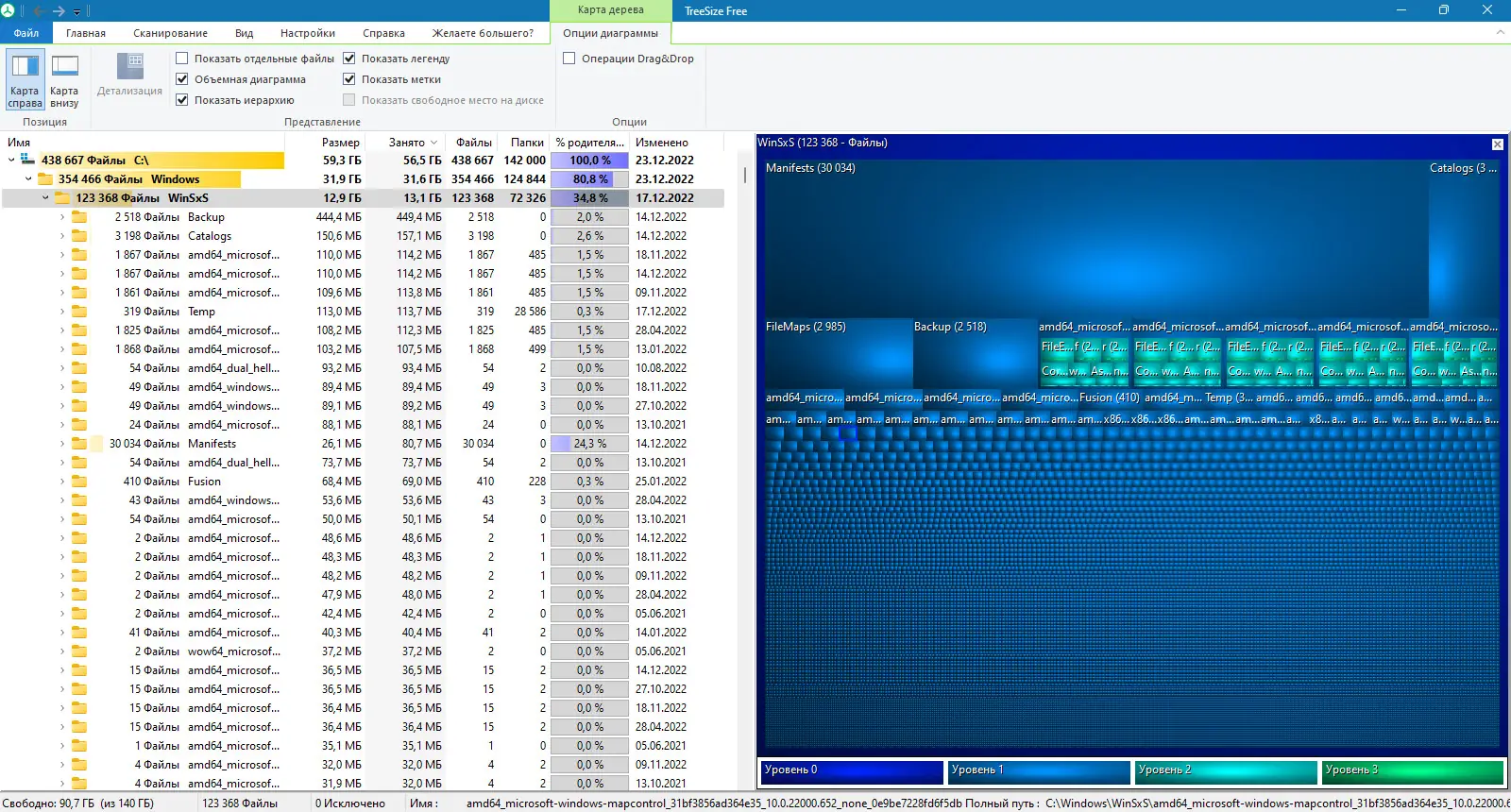This screenshot has height=812, width=1511.
Task: Click folder icon of the 1 825 Файлы row
Action: [x=79, y=330]
